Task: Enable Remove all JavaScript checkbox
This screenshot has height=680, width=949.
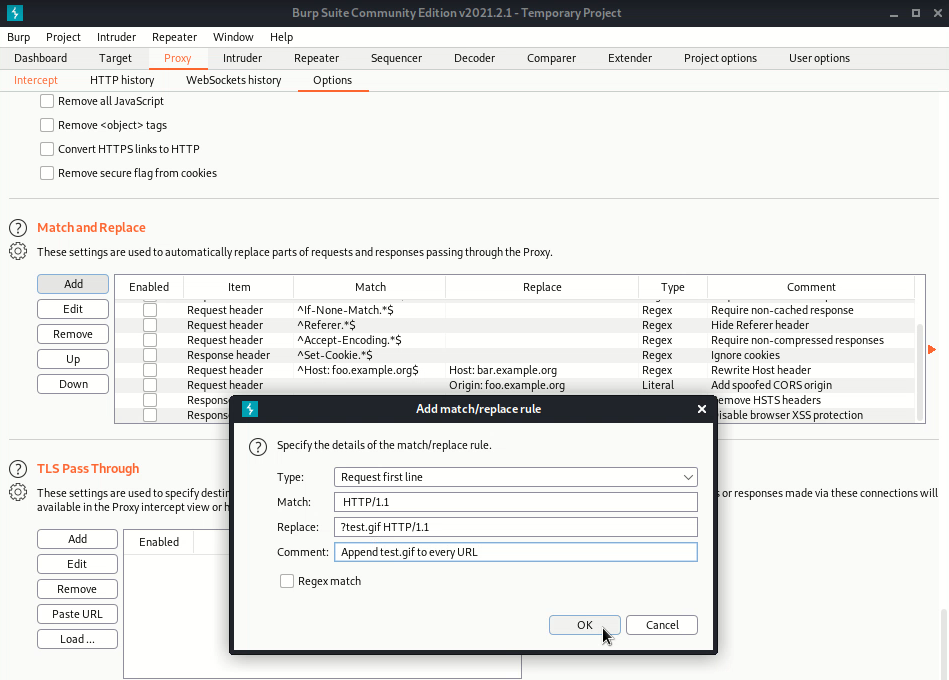Action: click(x=47, y=101)
